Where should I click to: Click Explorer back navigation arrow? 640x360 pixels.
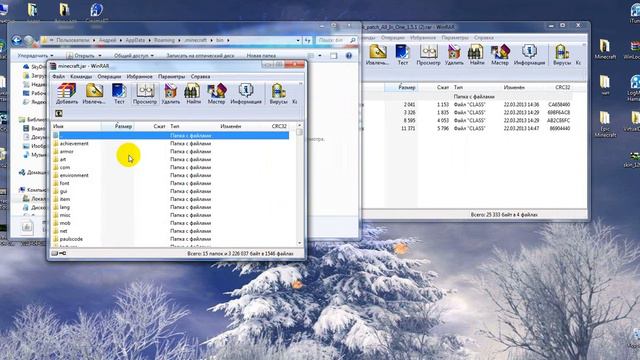pyautogui.click(x=17, y=40)
